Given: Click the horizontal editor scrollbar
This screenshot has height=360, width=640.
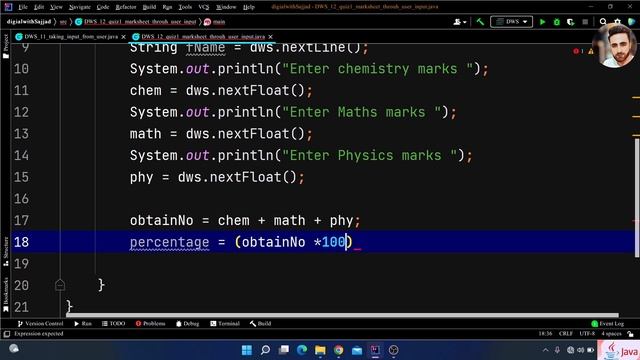Looking at the screenshot, I should tap(342, 315).
